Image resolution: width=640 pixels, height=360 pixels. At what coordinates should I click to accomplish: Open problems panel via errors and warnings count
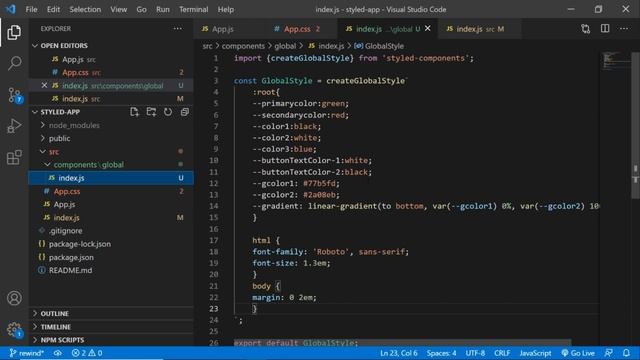click(87, 353)
